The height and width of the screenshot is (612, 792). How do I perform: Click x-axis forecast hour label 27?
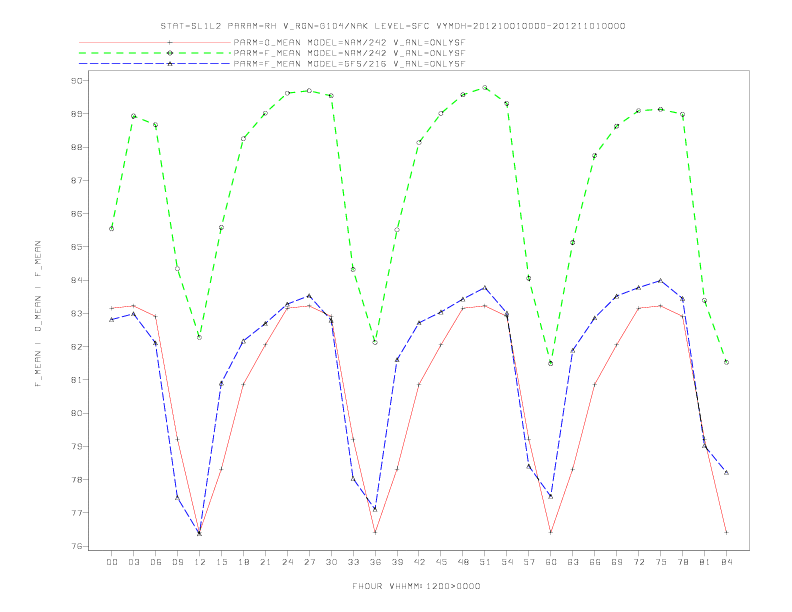pos(309,562)
